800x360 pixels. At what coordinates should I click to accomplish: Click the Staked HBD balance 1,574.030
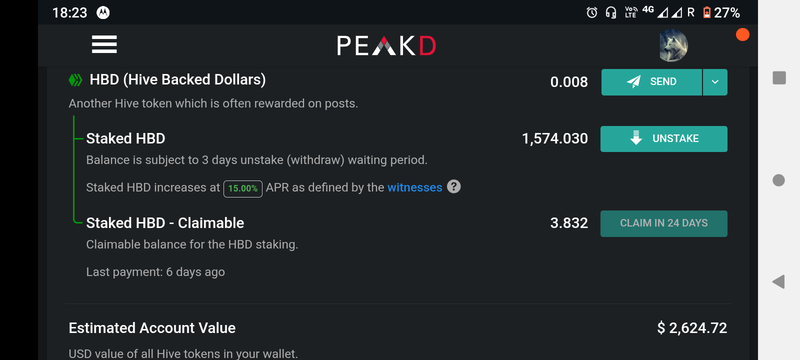(x=555, y=139)
